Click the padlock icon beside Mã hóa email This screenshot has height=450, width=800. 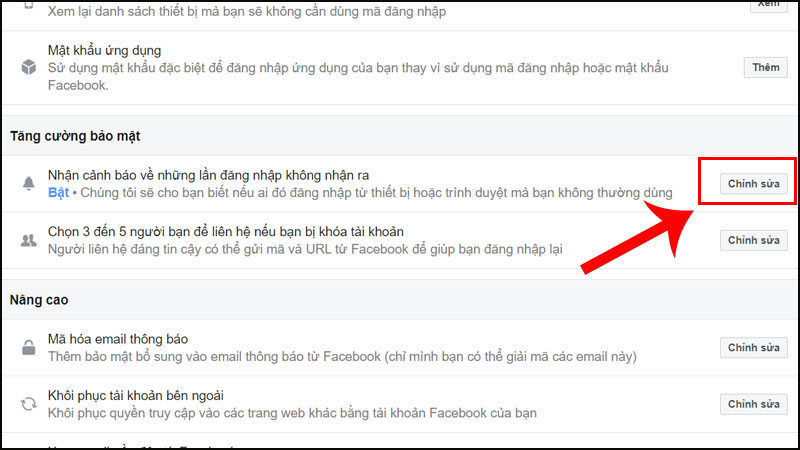[x=29, y=347]
